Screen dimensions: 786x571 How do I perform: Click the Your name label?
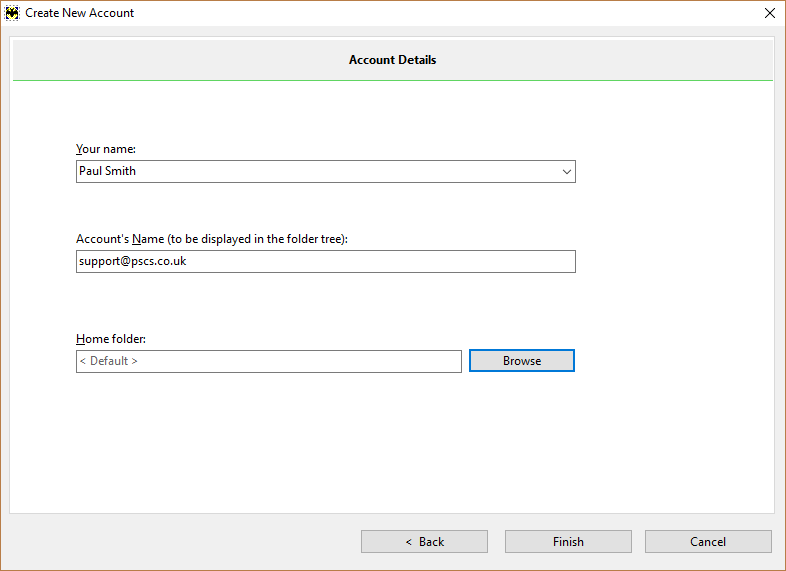pos(106,149)
